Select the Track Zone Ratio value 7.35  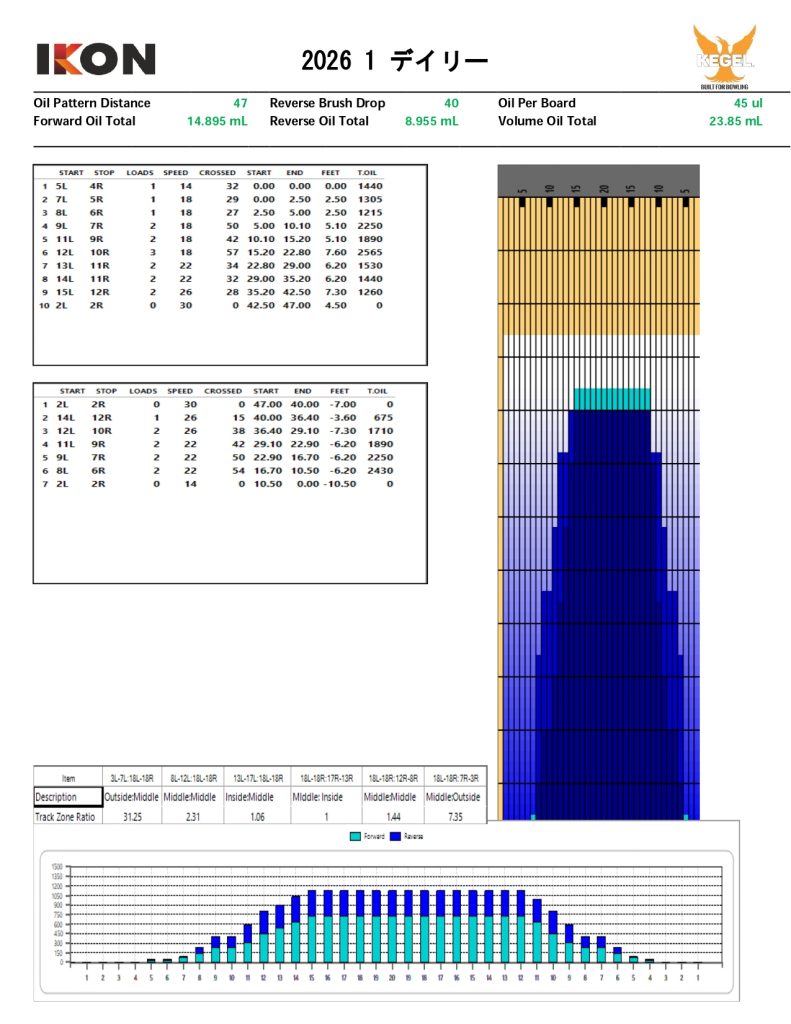[x=453, y=816]
